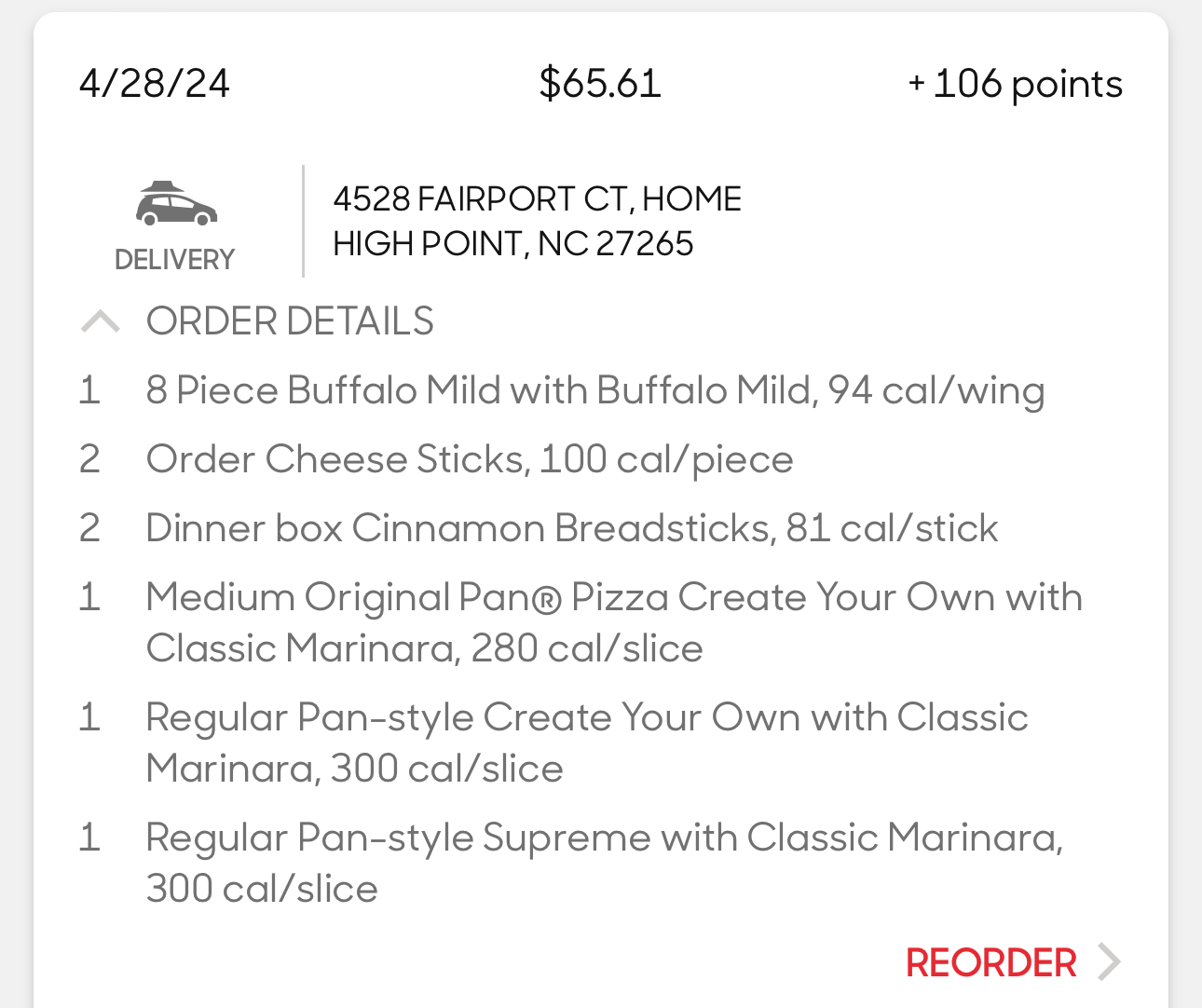Select the 8 Piece Buffalo Mild item
The width and height of the screenshot is (1202, 1008).
tap(594, 390)
